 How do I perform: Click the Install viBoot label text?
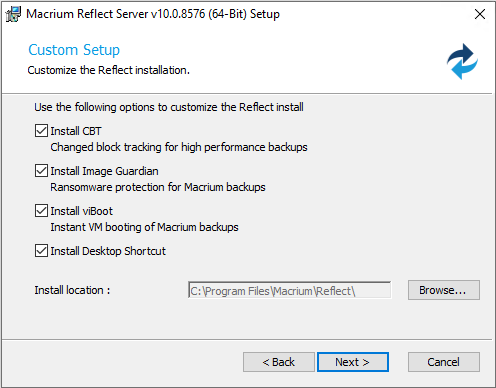pyautogui.click(x=82, y=211)
